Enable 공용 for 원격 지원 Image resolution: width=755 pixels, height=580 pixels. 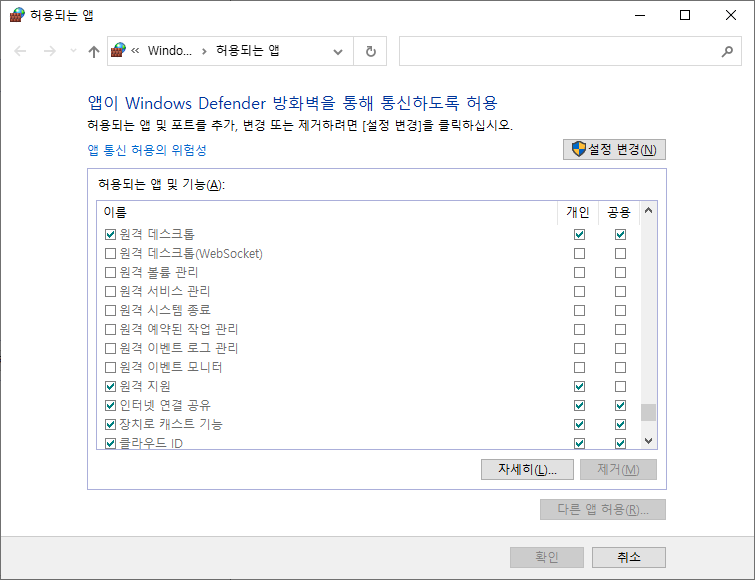[620, 386]
